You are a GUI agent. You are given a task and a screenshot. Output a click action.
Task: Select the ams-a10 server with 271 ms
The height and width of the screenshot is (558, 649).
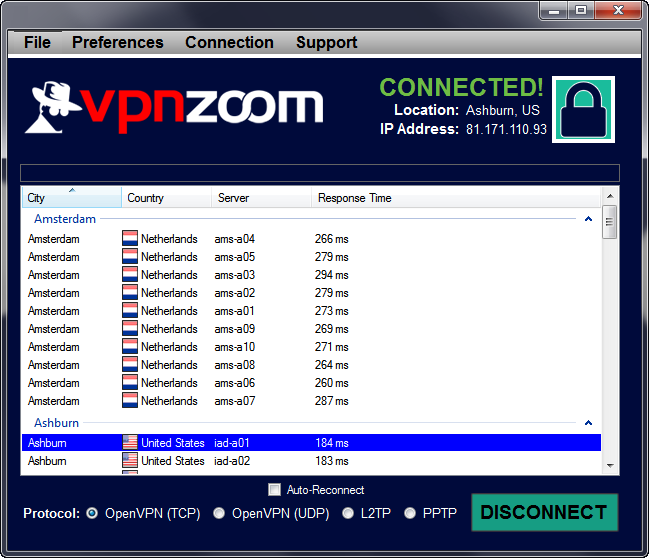311,346
